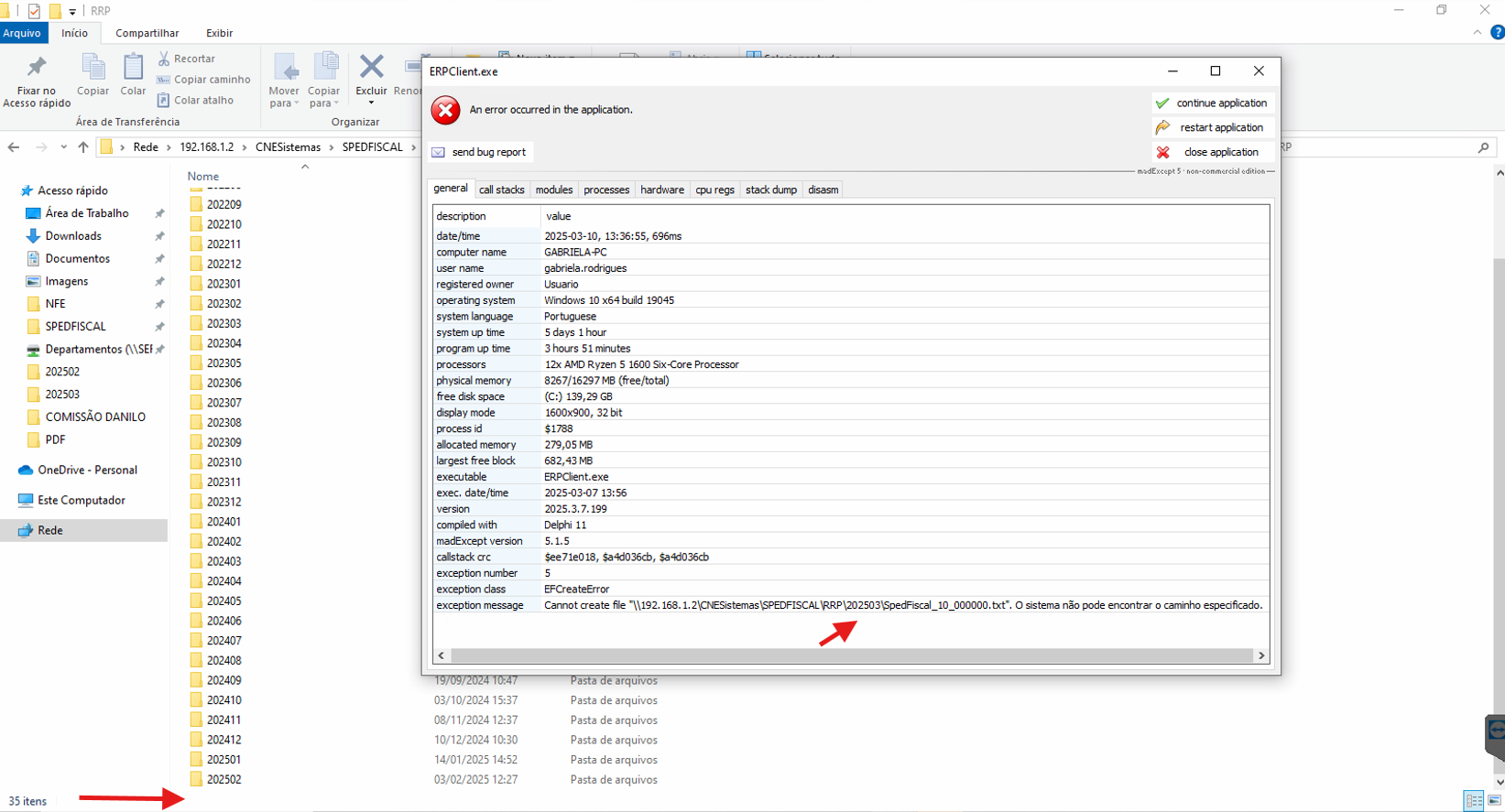This screenshot has height=812, width=1505.
Task: Click the continue application green checkmark
Action: (1162, 103)
